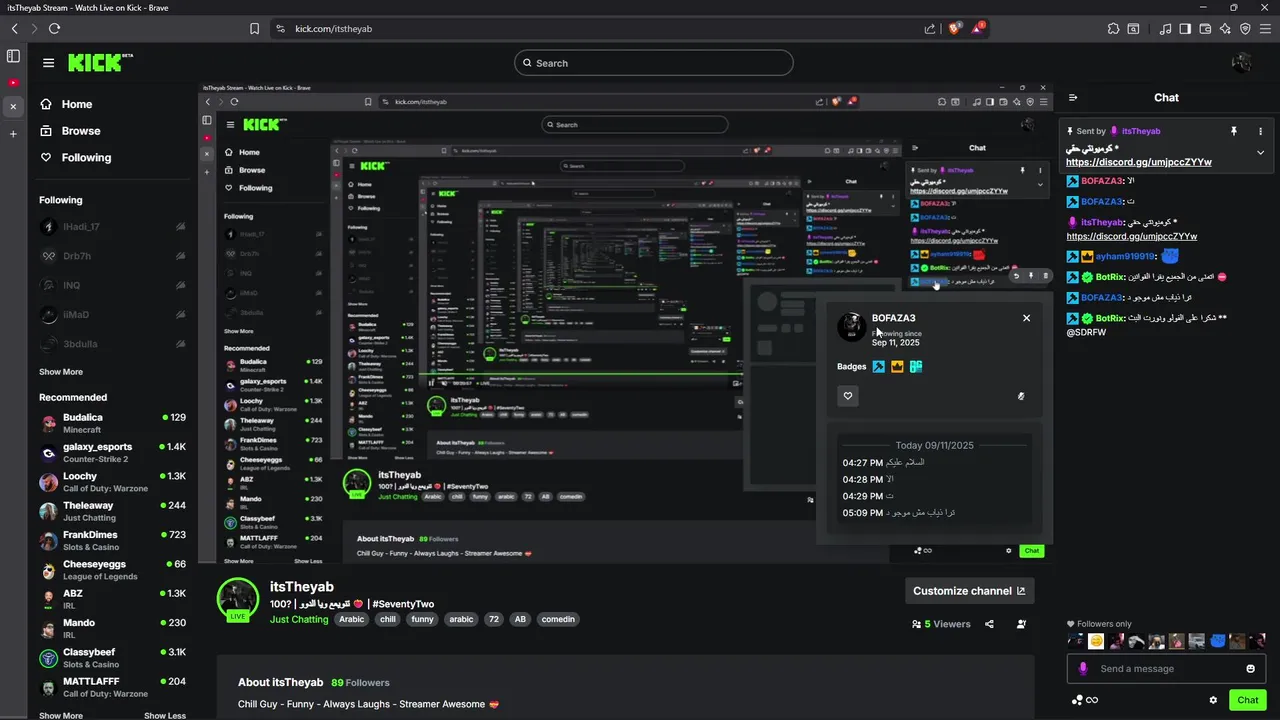Click the ayham919919 username in chat
This screenshot has height=720, width=1280.
(1124, 256)
